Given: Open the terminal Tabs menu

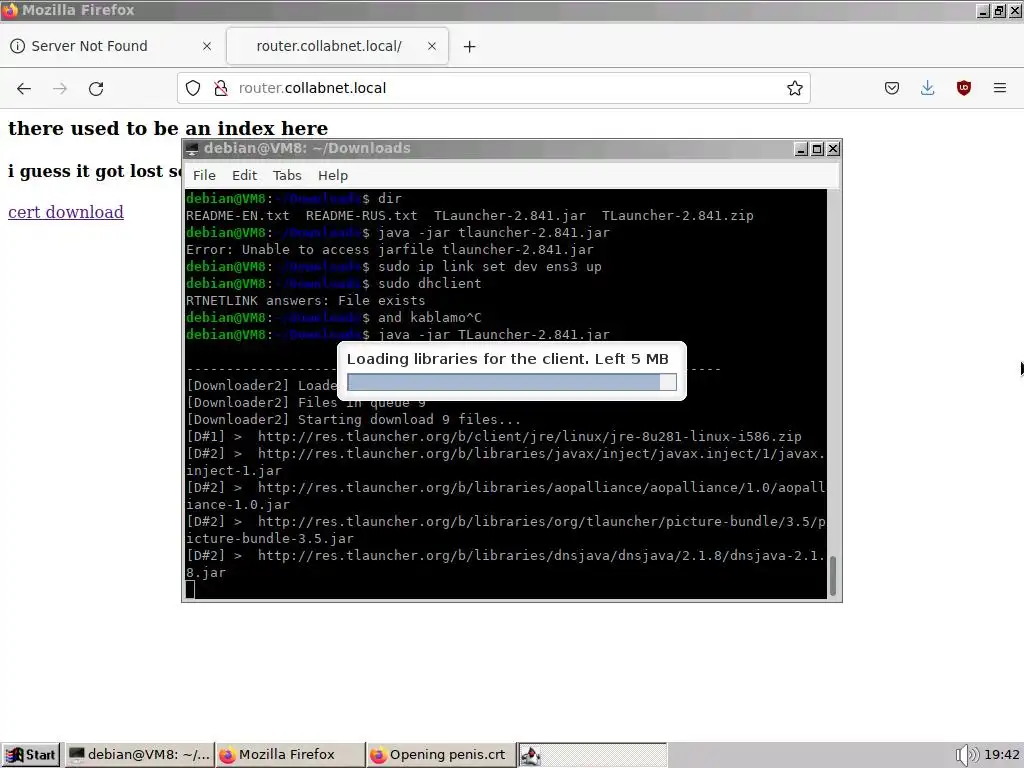Looking at the screenshot, I should point(287,176).
